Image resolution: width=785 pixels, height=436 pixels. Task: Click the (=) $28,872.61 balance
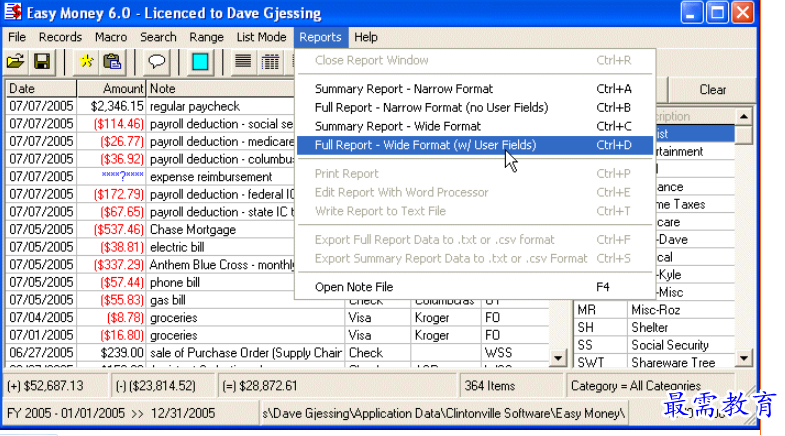[339, 386]
